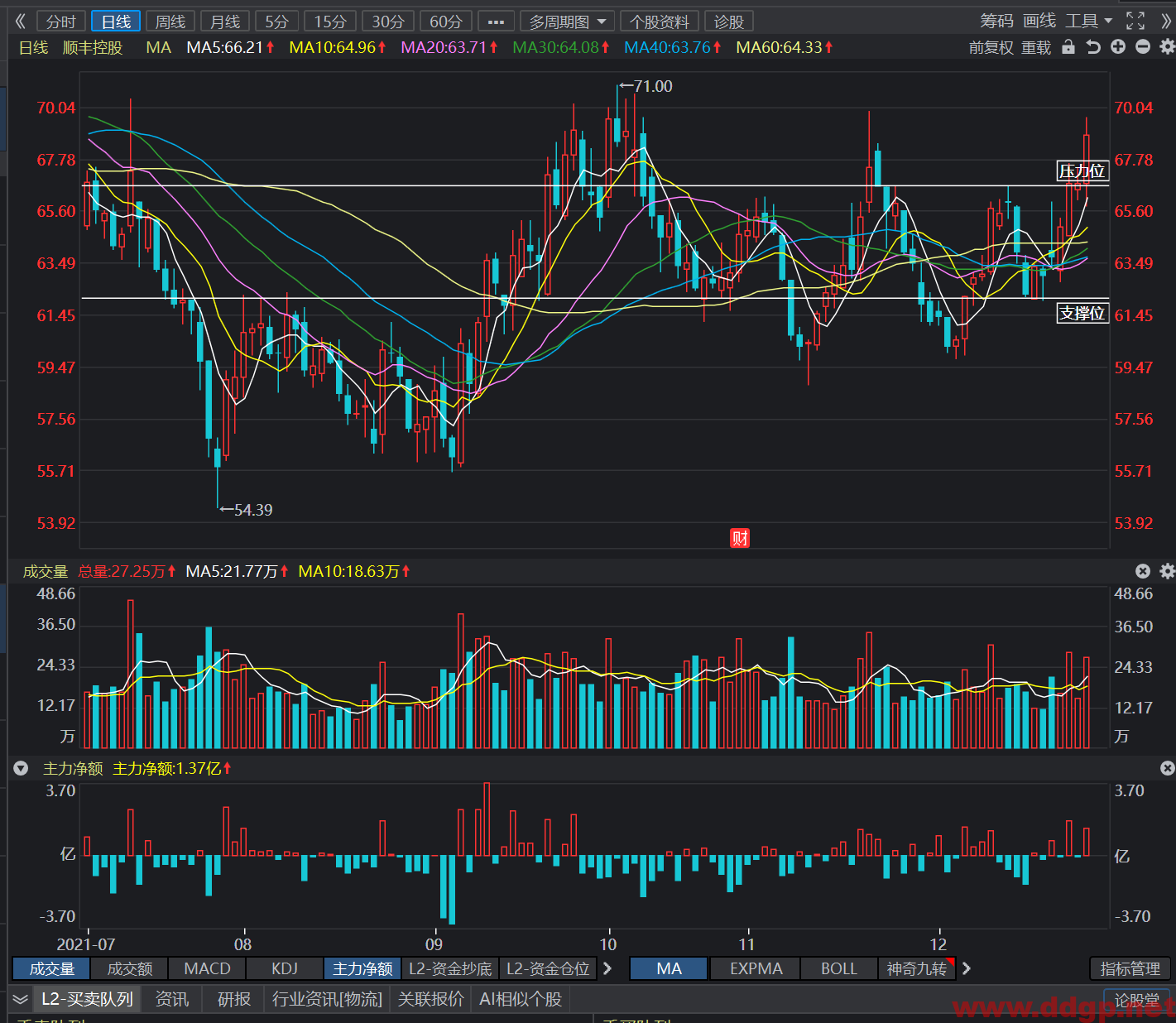Open 诊股 stock diagnosis
Image resolution: width=1176 pixels, height=1023 pixels.
[x=729, y=22]
